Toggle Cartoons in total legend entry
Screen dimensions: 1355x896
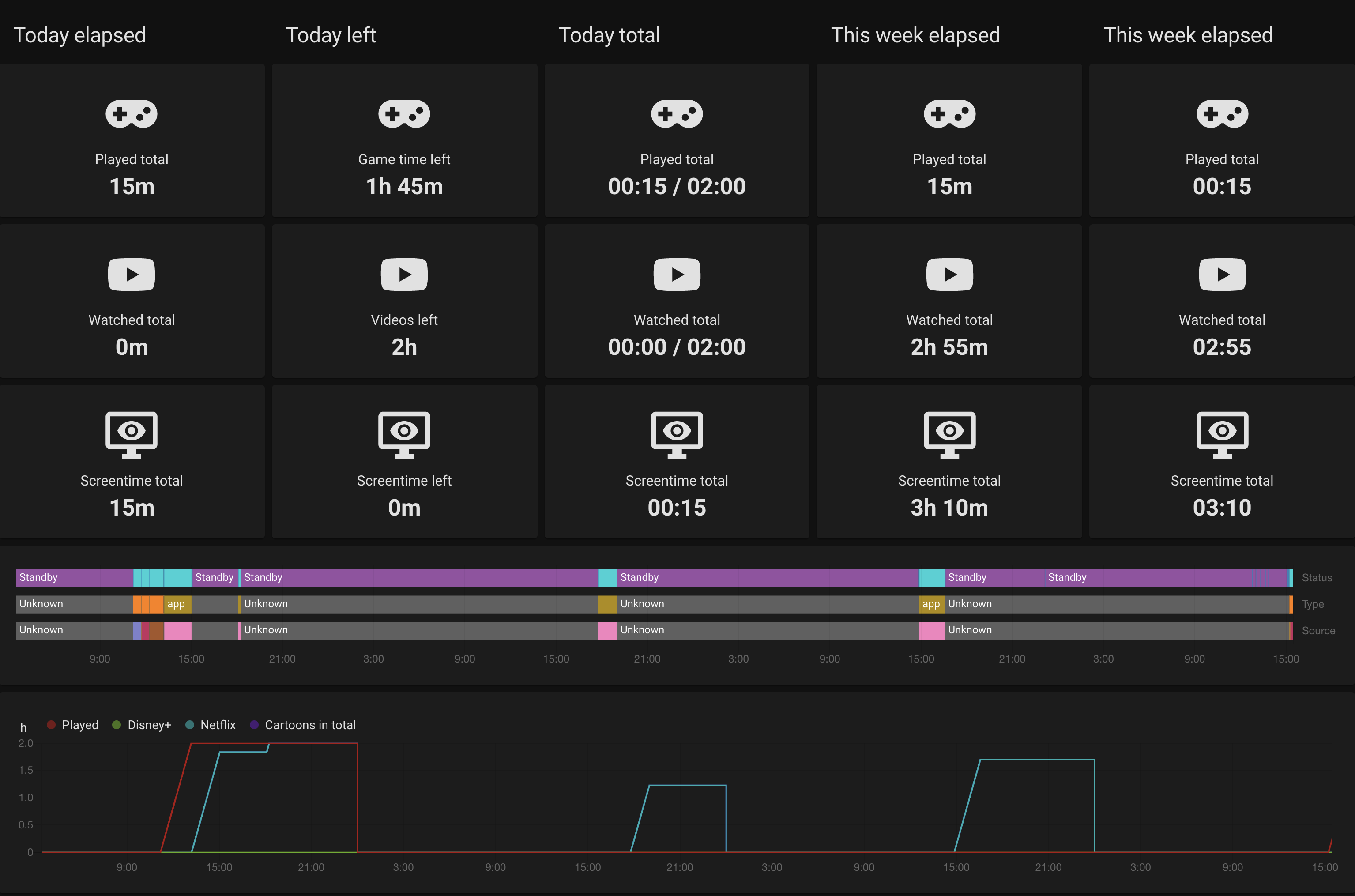303,725
